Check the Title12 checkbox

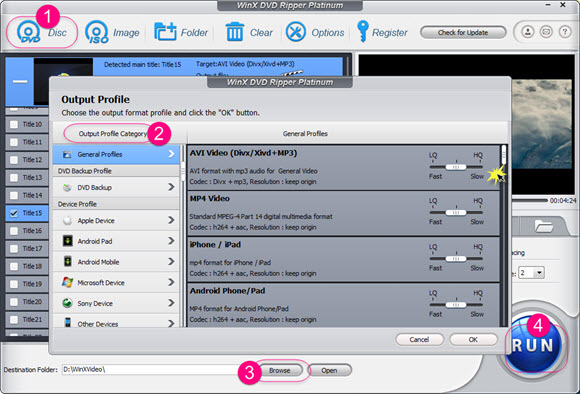tap(14, 160)
